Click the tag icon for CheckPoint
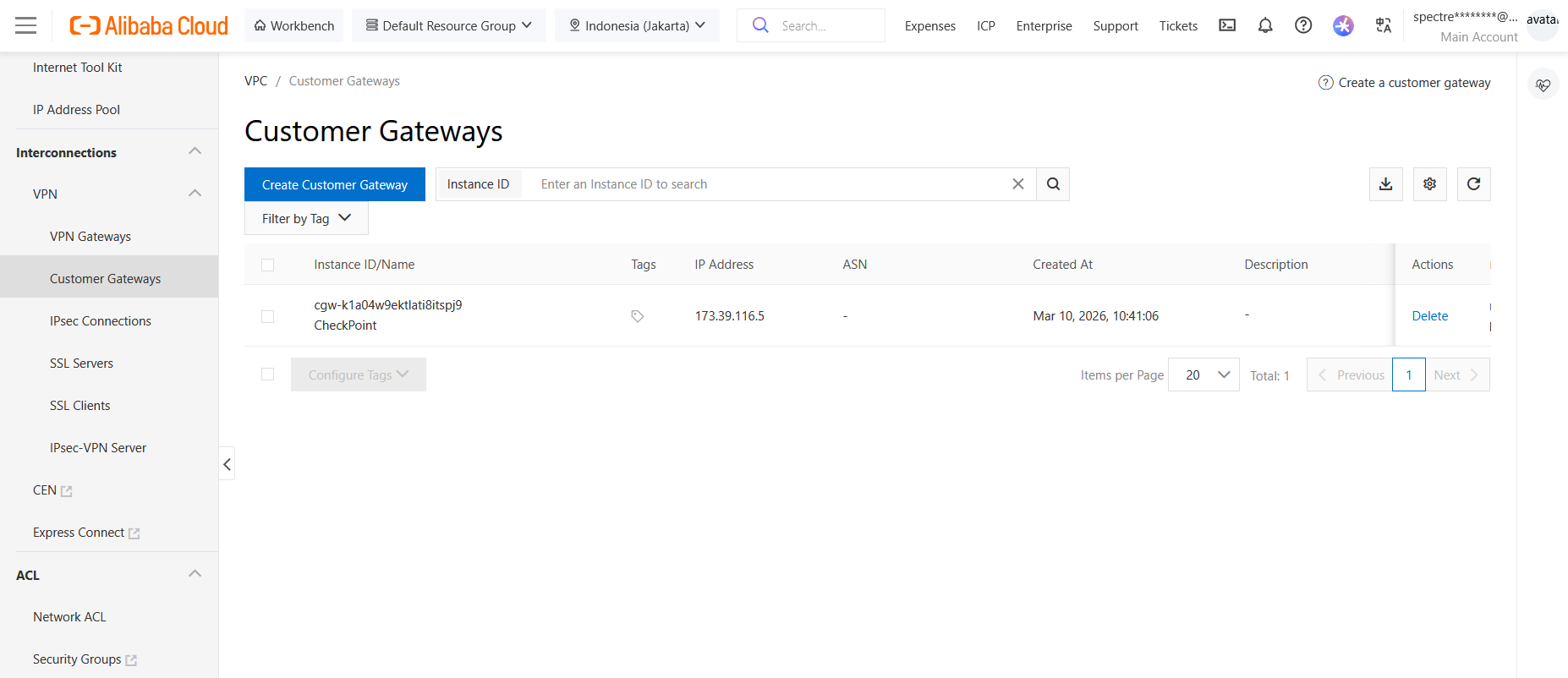 638,316
